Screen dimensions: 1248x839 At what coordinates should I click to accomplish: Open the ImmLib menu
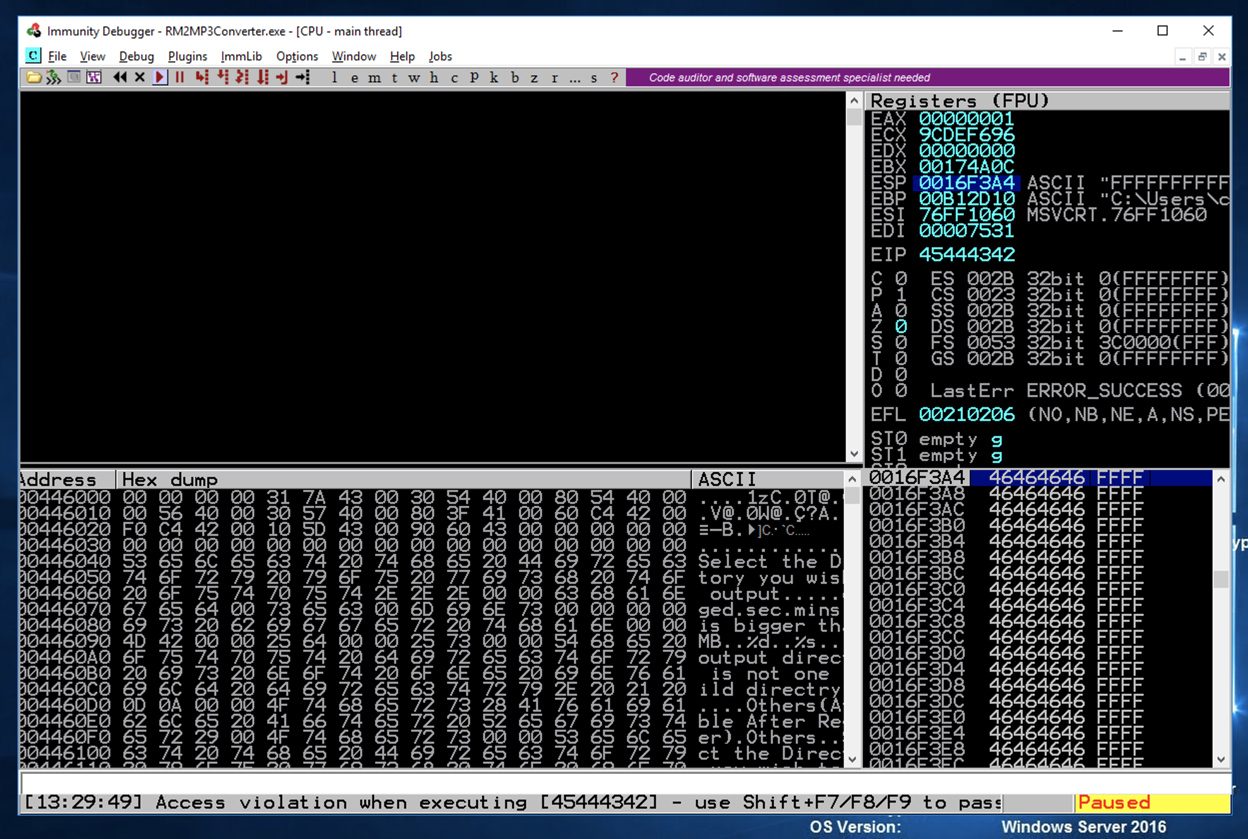(241, 56)
